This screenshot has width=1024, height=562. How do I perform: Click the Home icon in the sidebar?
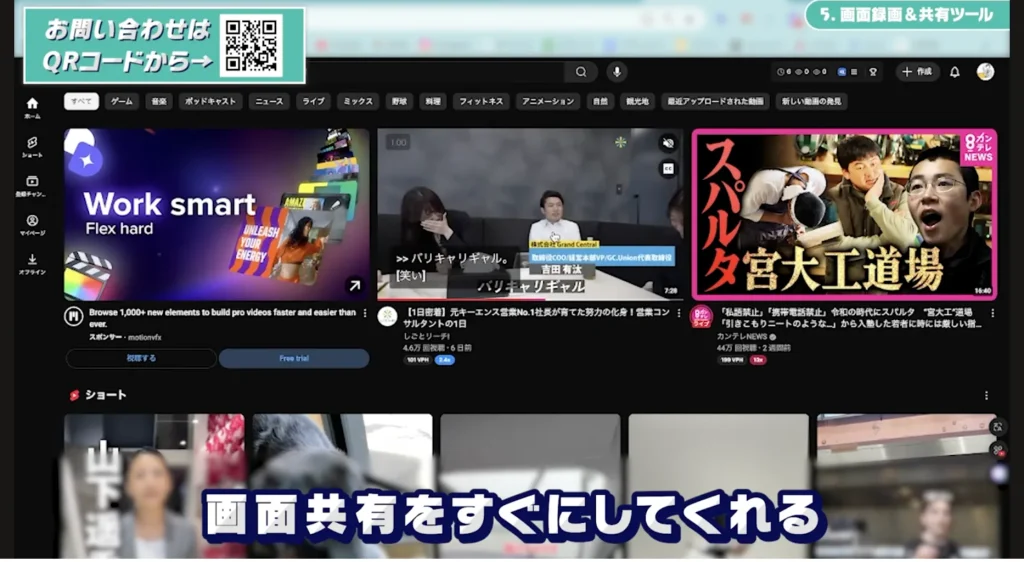point(32,107)
